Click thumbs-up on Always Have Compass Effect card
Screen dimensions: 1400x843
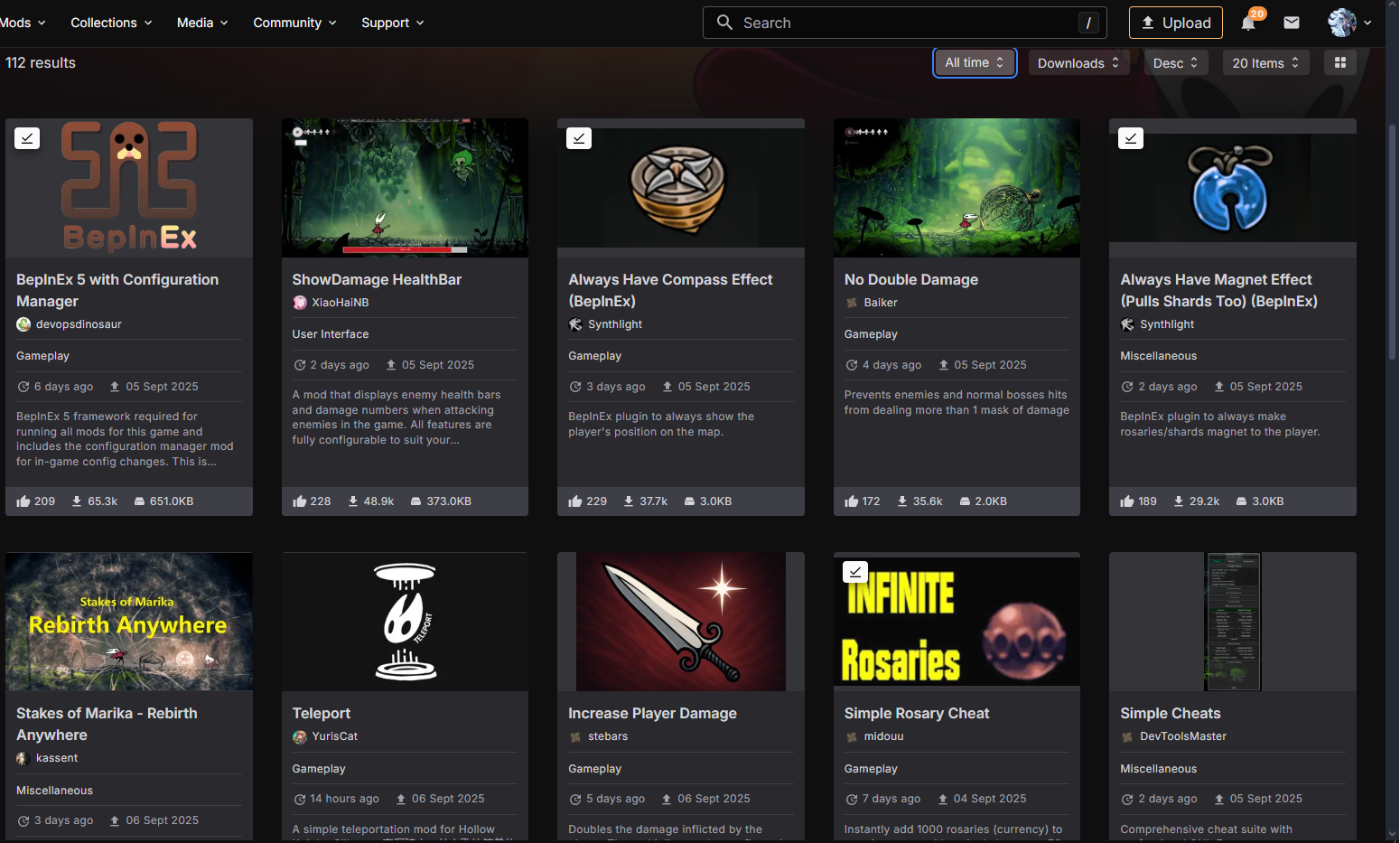pyautogui.click(x=575, y=501)
